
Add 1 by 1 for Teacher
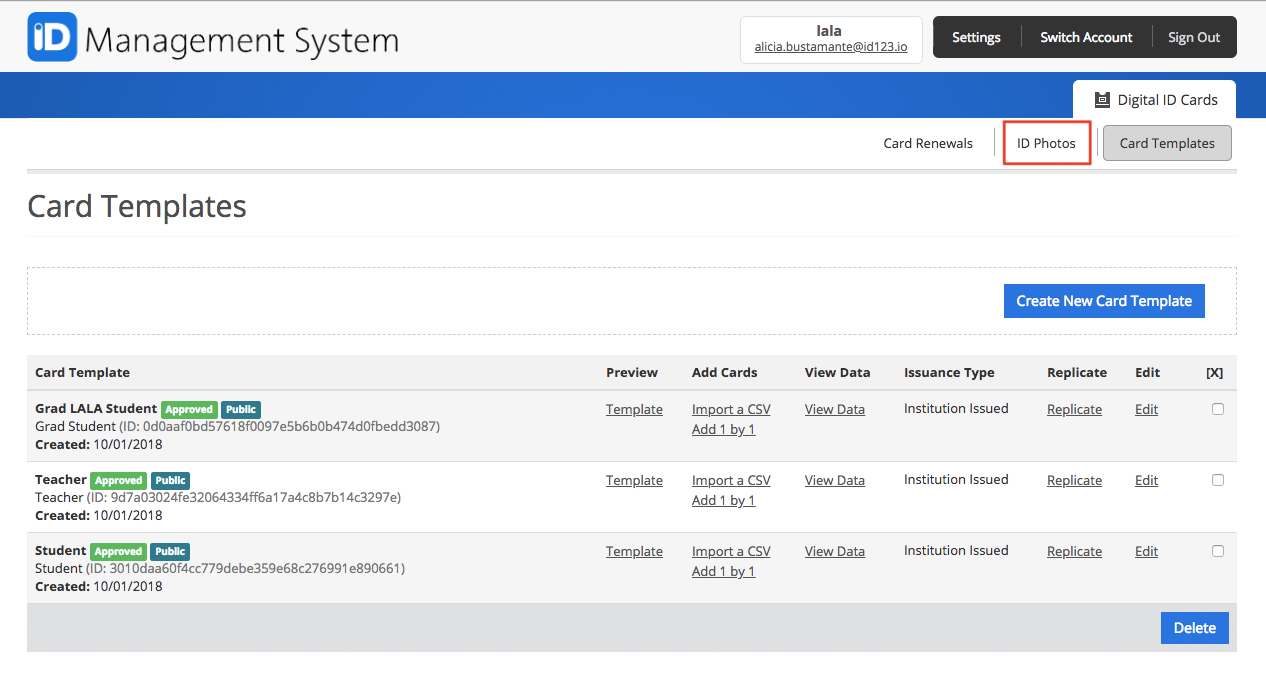723,500
